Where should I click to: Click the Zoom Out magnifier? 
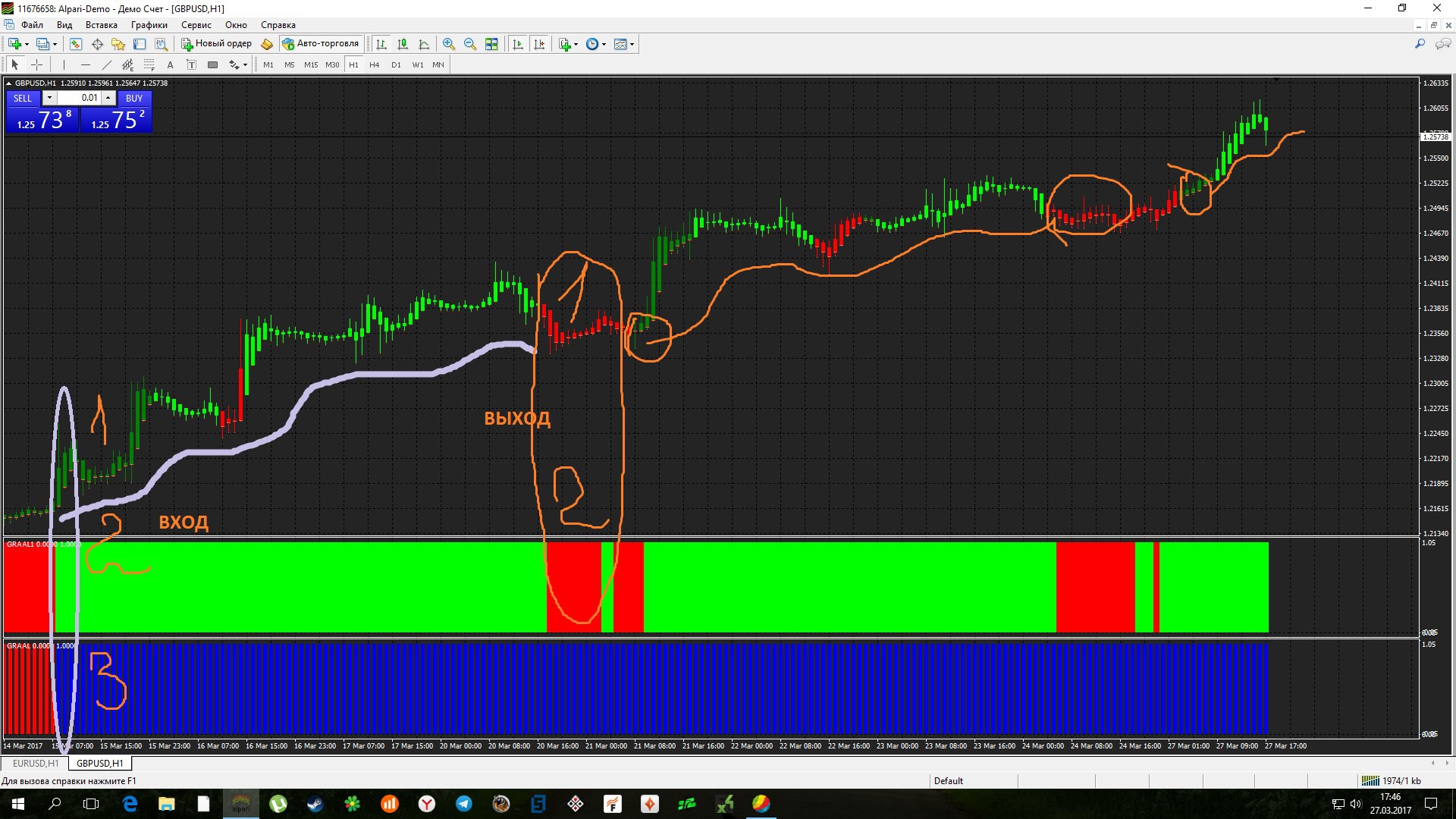tap(470, 44)
